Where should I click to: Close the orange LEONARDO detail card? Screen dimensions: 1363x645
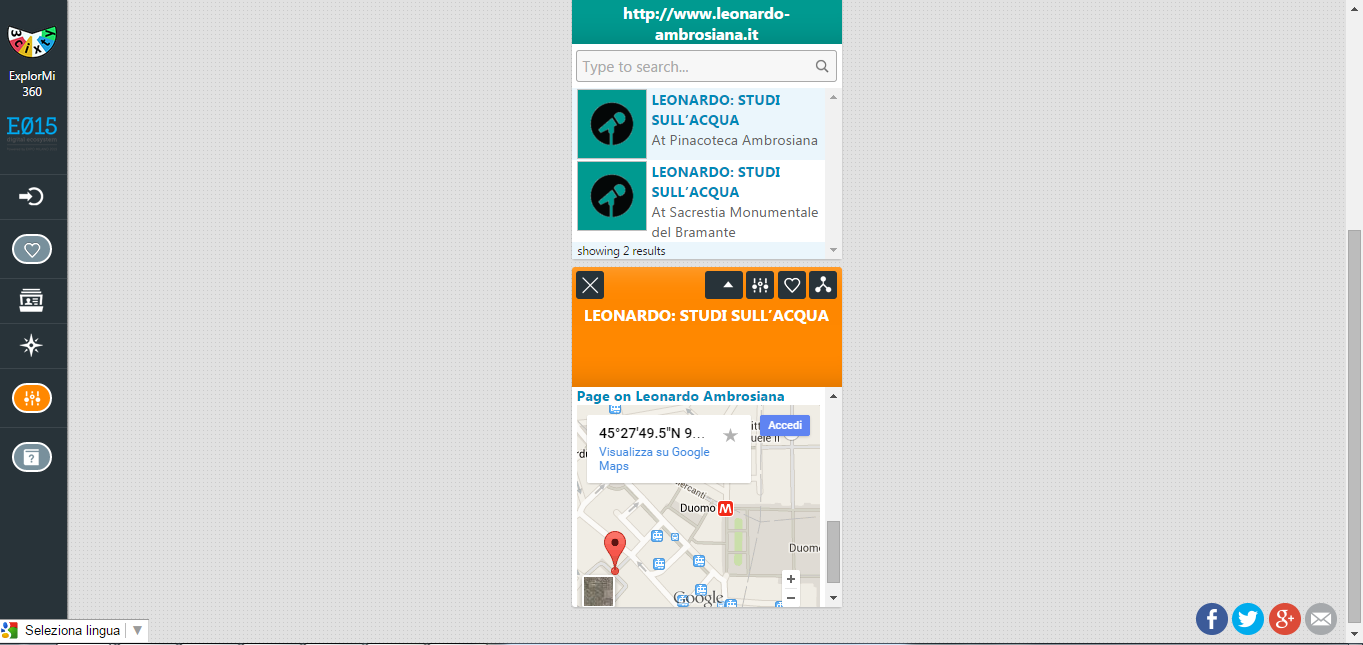click(590, 285)
